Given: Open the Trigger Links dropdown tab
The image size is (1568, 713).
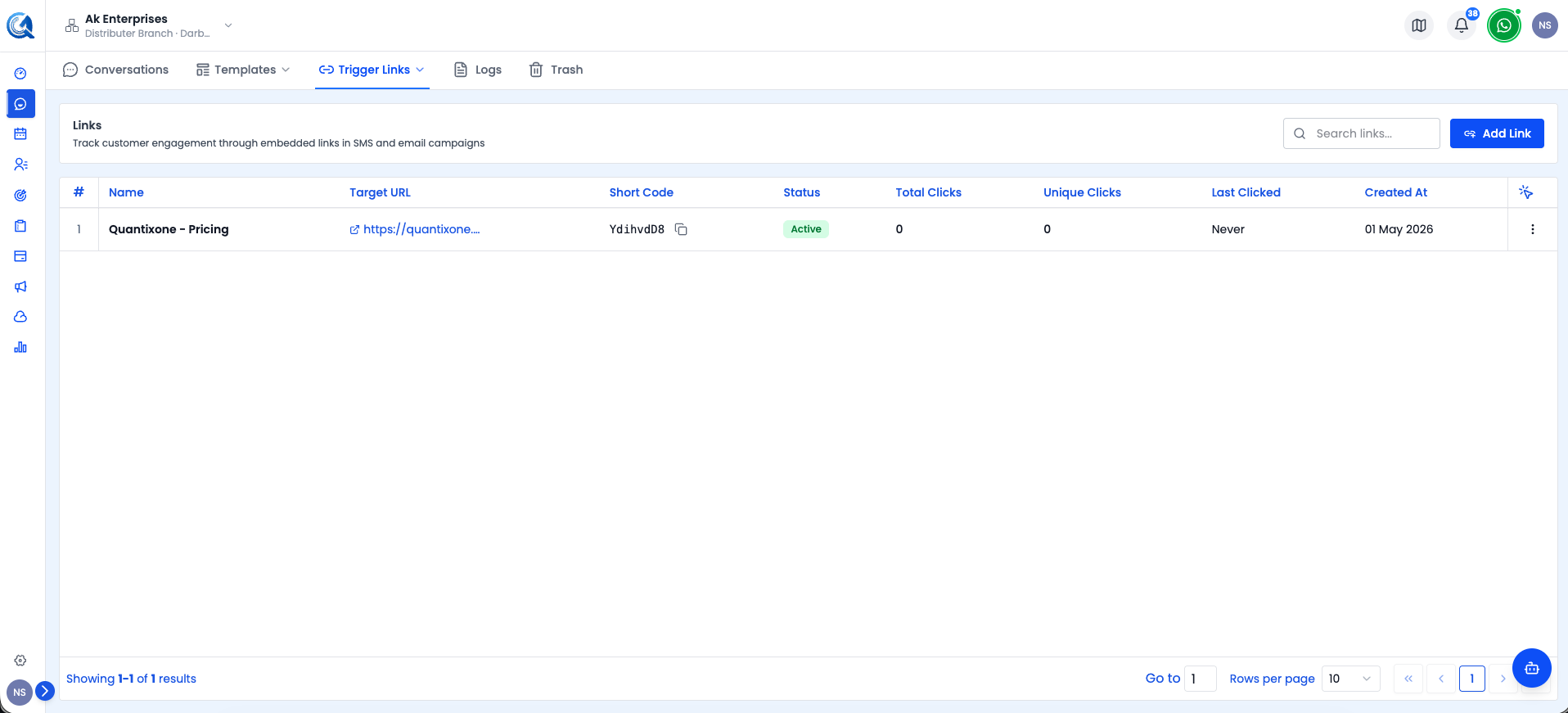Looking at the screenshot, I should click(372, 70).
